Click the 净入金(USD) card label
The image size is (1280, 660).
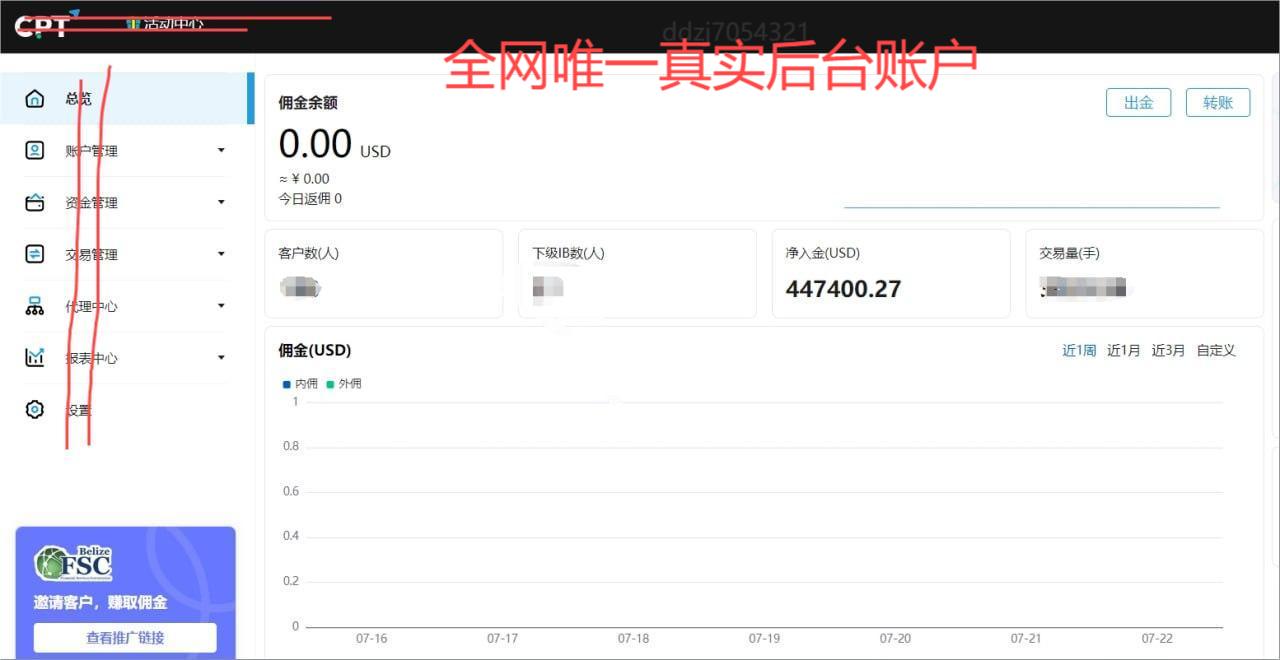pyautogui.click(x=823, y=253)
